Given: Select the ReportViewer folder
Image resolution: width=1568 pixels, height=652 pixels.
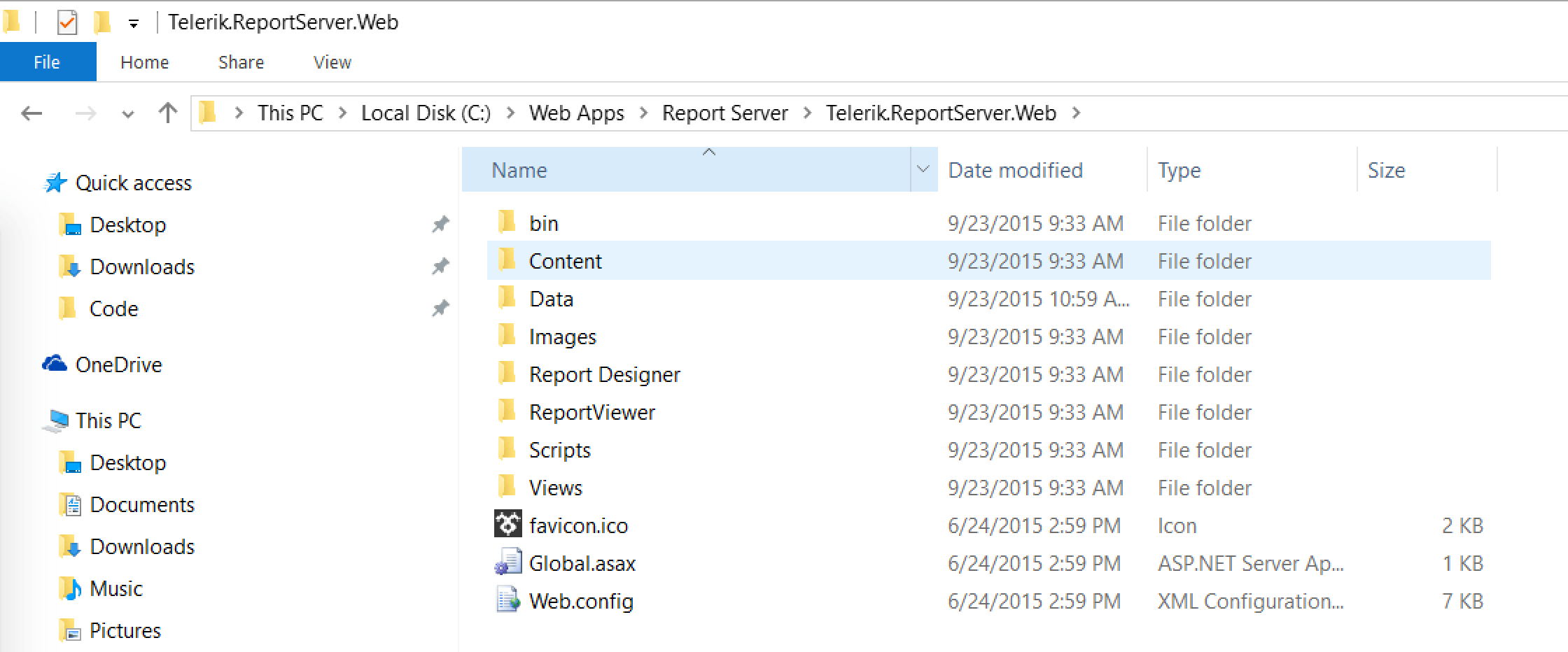Looking at the screenshot, I should tap(591, 412).
